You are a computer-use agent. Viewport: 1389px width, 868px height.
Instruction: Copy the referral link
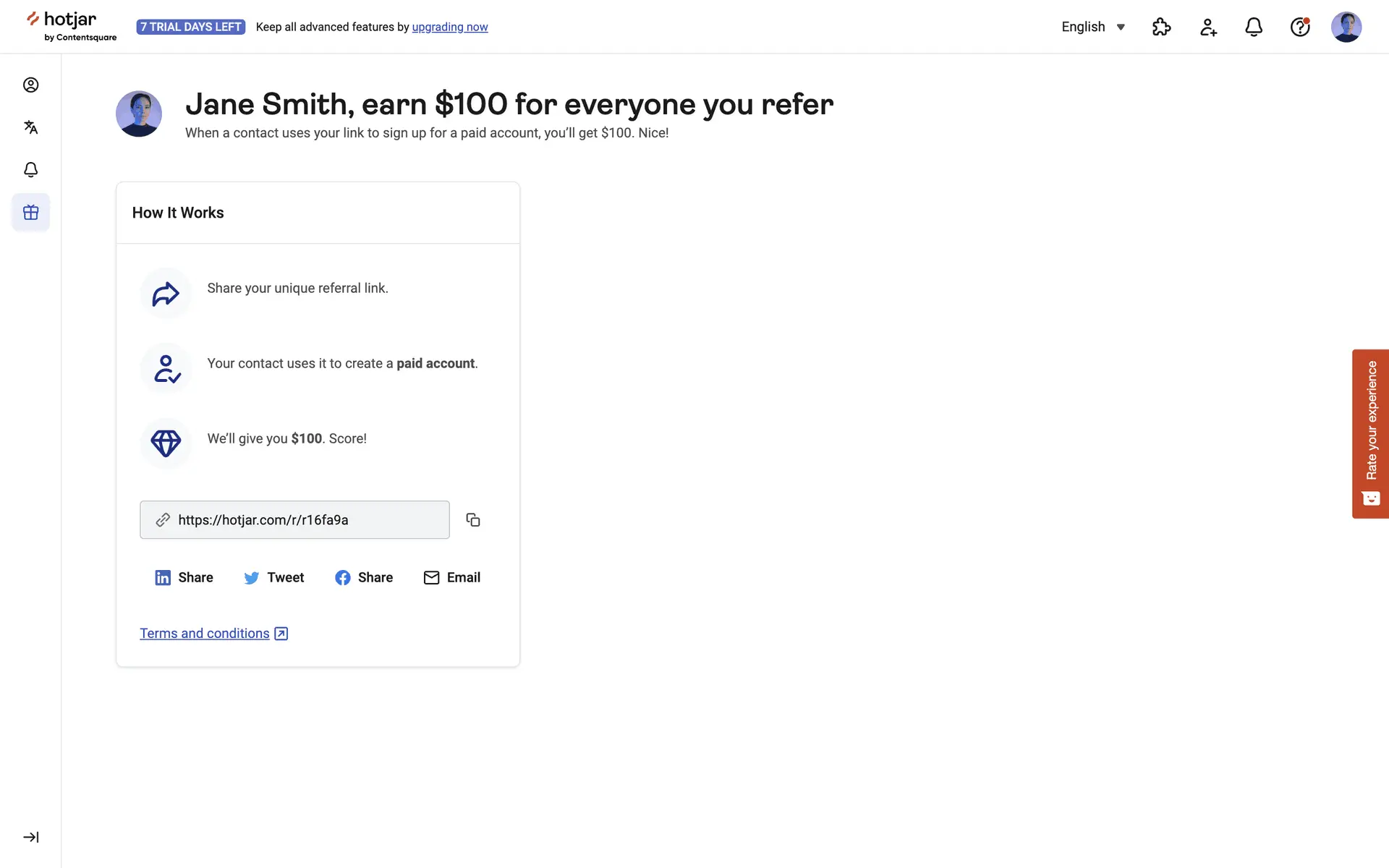tap(473, 520)
